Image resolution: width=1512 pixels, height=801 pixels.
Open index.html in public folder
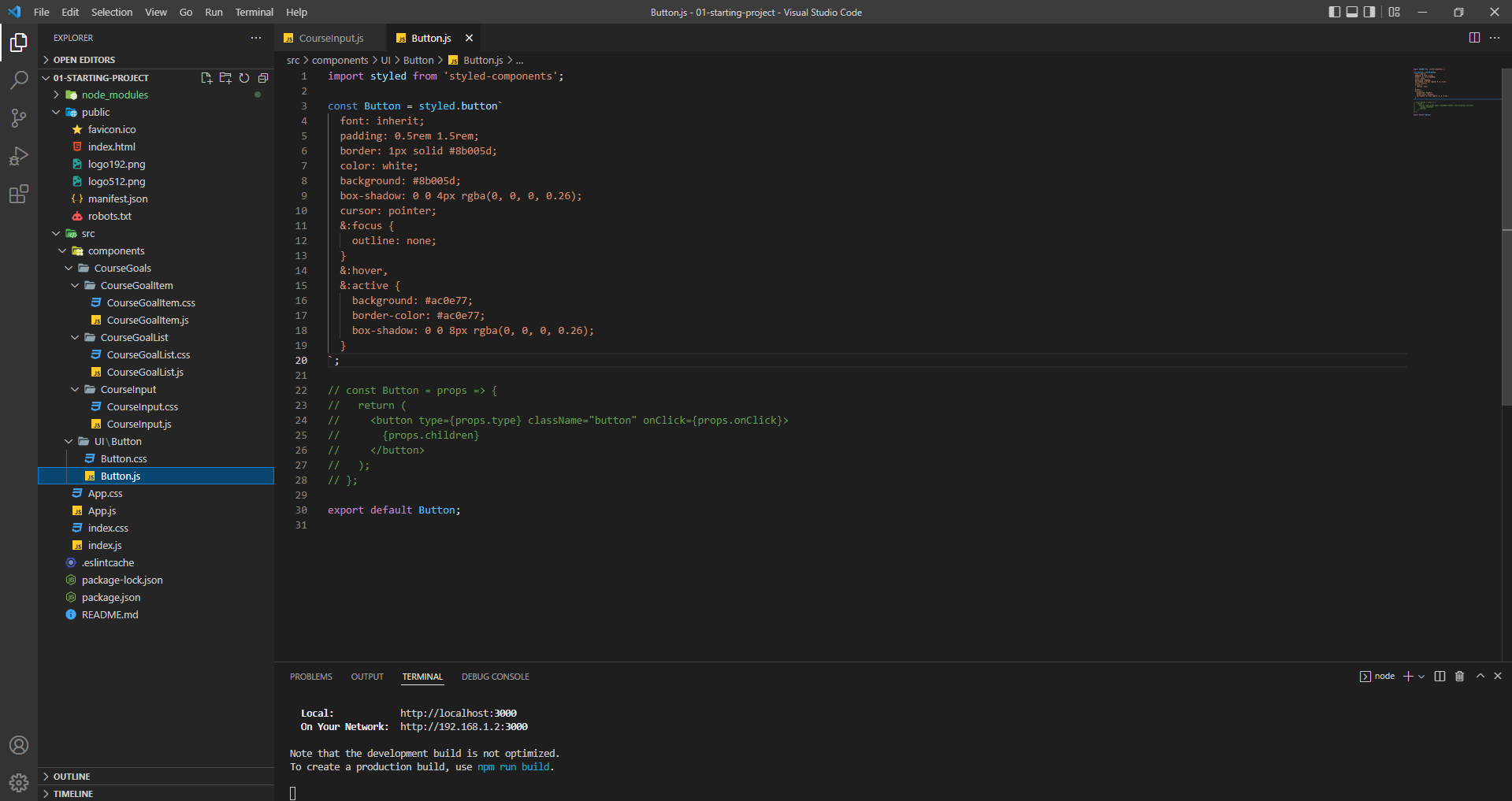pos(156,146)
